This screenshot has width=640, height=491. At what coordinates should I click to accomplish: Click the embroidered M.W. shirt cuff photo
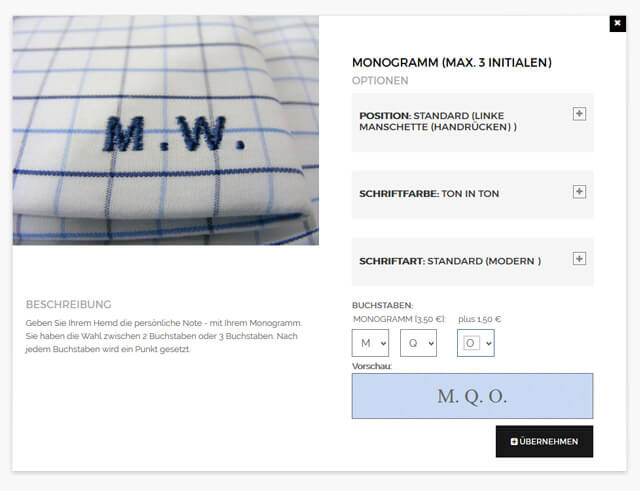pyautogui.click(x=166, y=130)
